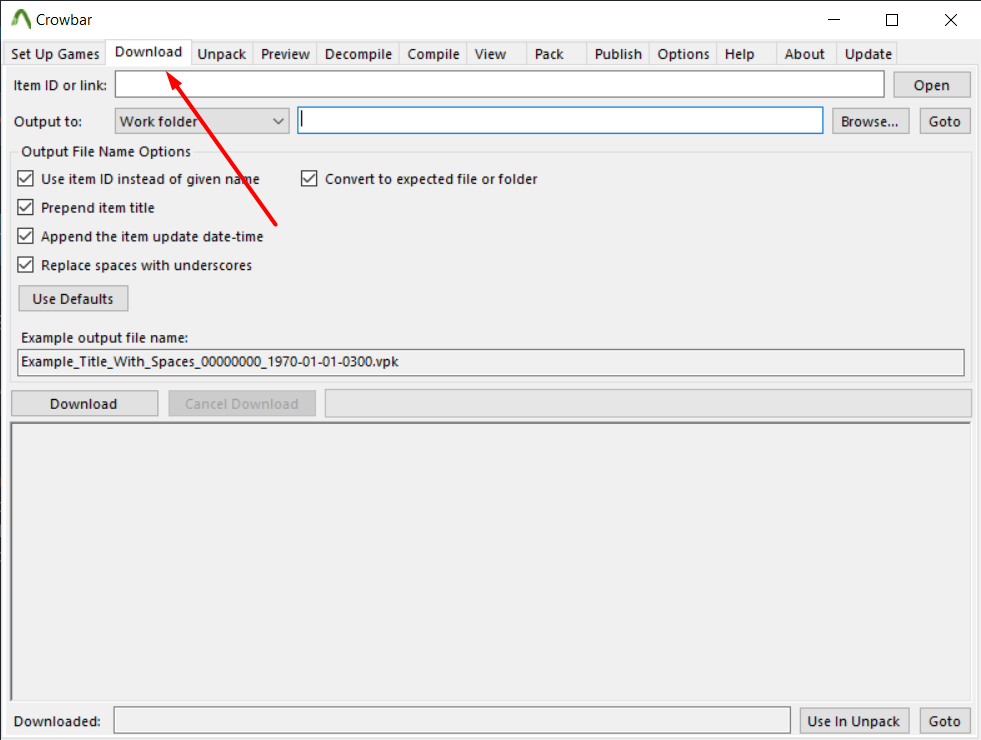981x740 pixels.
Task: Click Goto next to Downloaded field
Action: coord(945,721)
